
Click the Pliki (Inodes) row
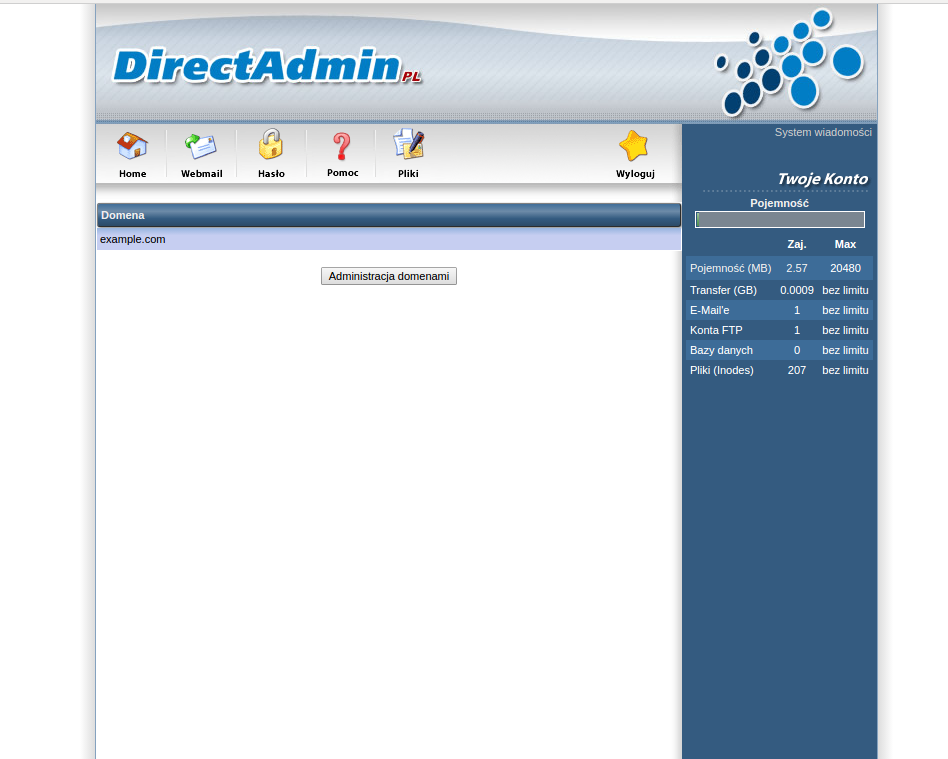[779, 370]
